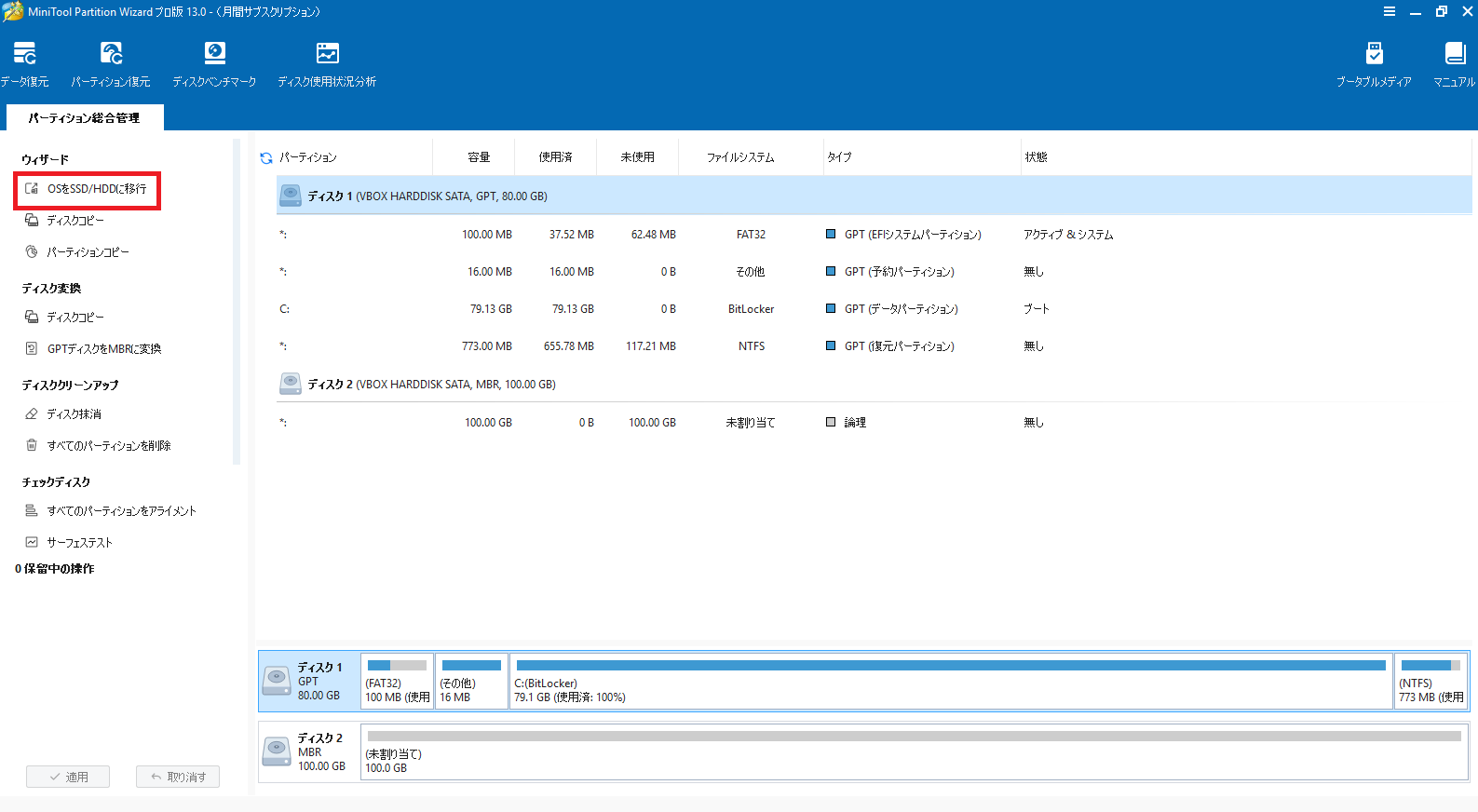
Task: Select the 100.00 GB 未割り当て row
Action: (874, 423)
